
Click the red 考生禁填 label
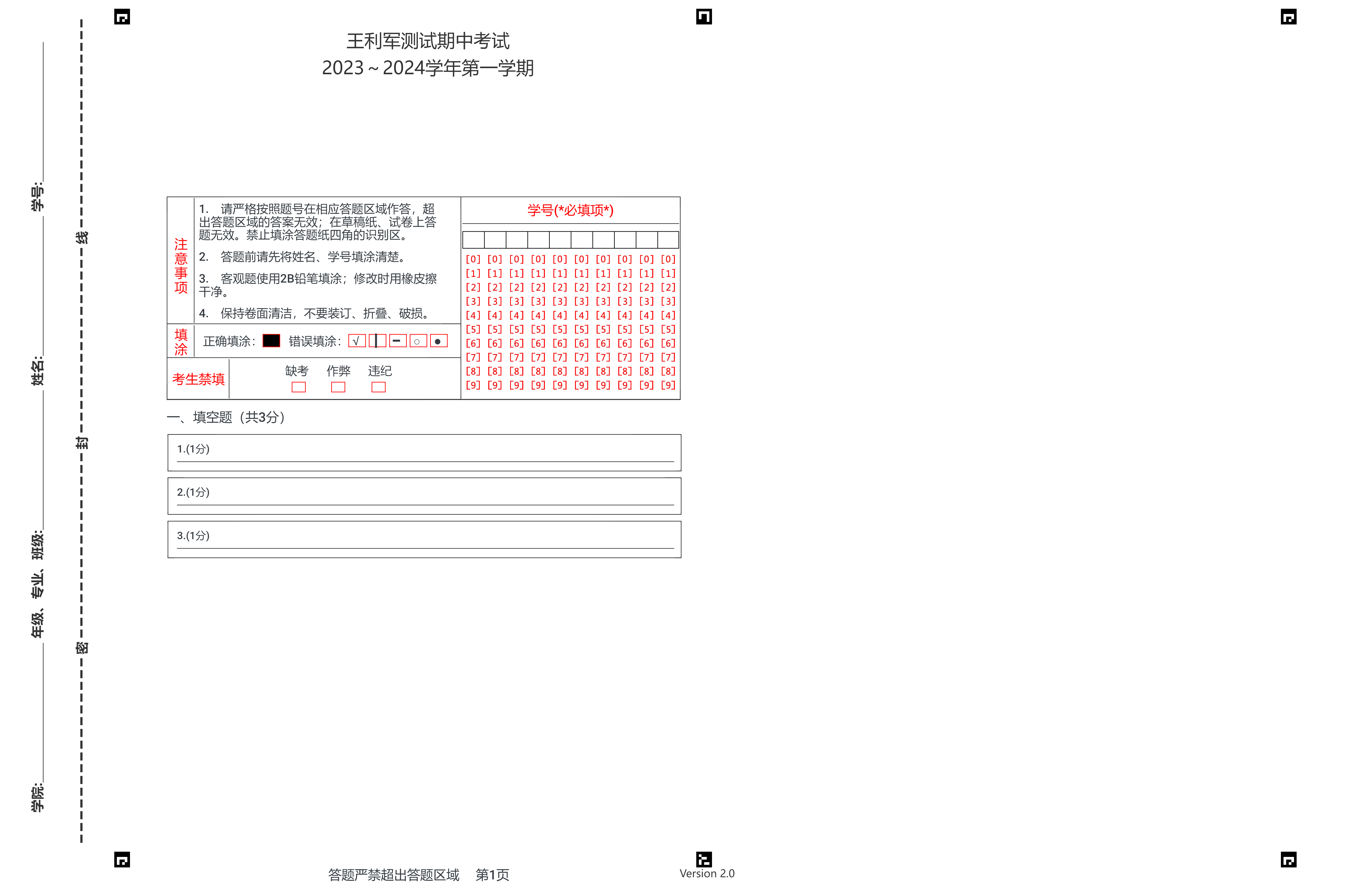click(x=198, y=379)
